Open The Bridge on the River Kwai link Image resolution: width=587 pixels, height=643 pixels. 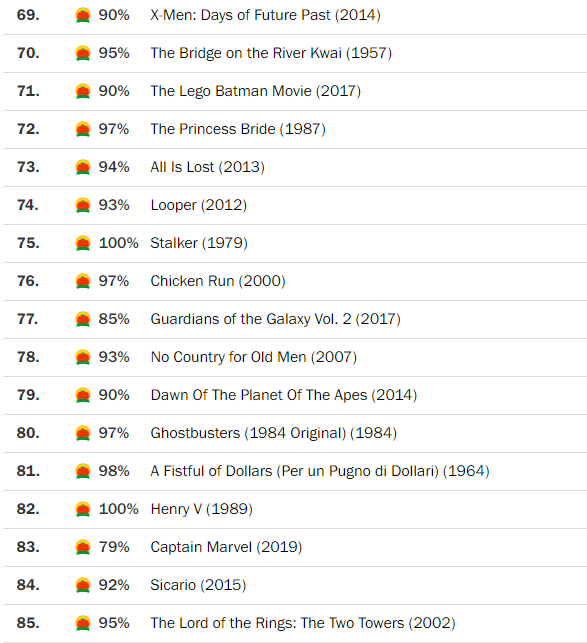271,53
